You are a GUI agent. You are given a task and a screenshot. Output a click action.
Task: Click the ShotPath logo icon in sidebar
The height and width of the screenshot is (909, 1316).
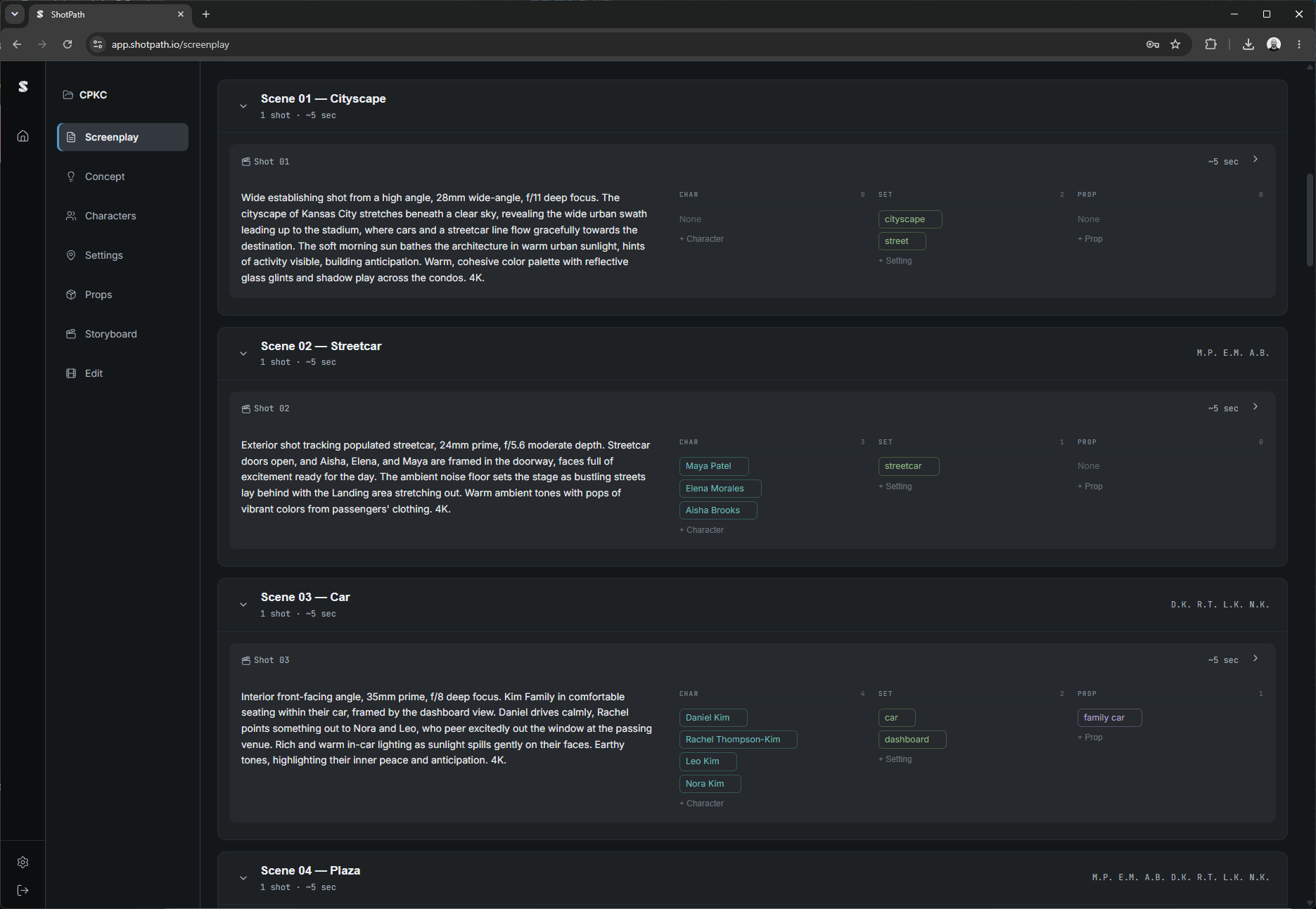tap(23, 86)
